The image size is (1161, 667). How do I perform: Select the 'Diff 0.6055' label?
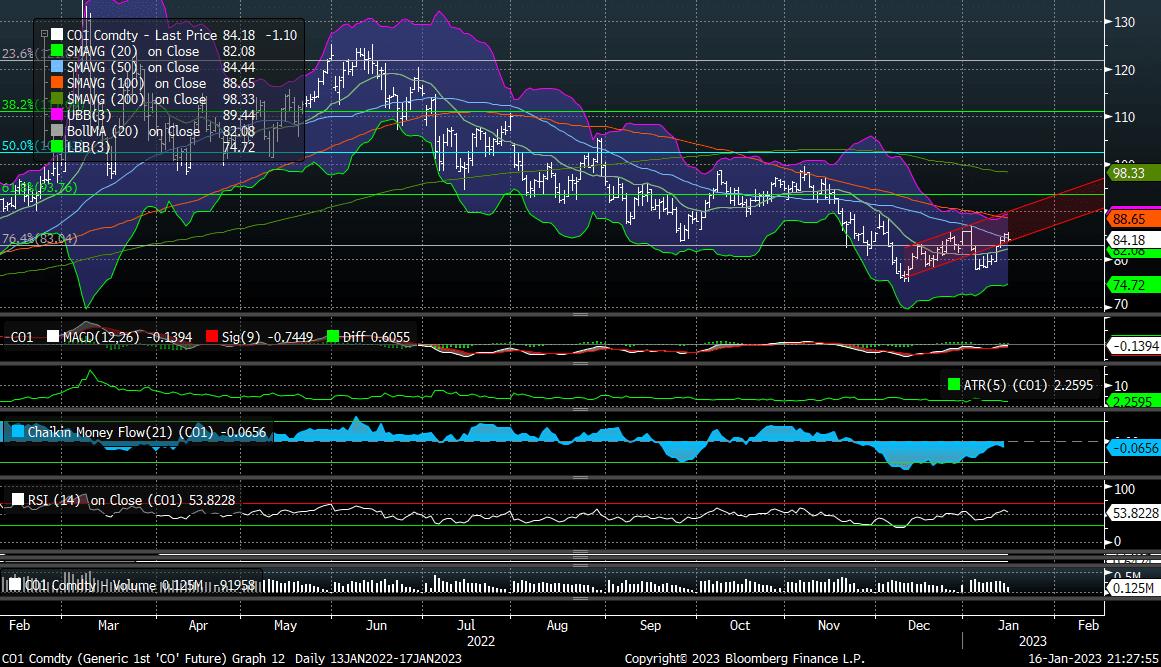pos(376,337)
